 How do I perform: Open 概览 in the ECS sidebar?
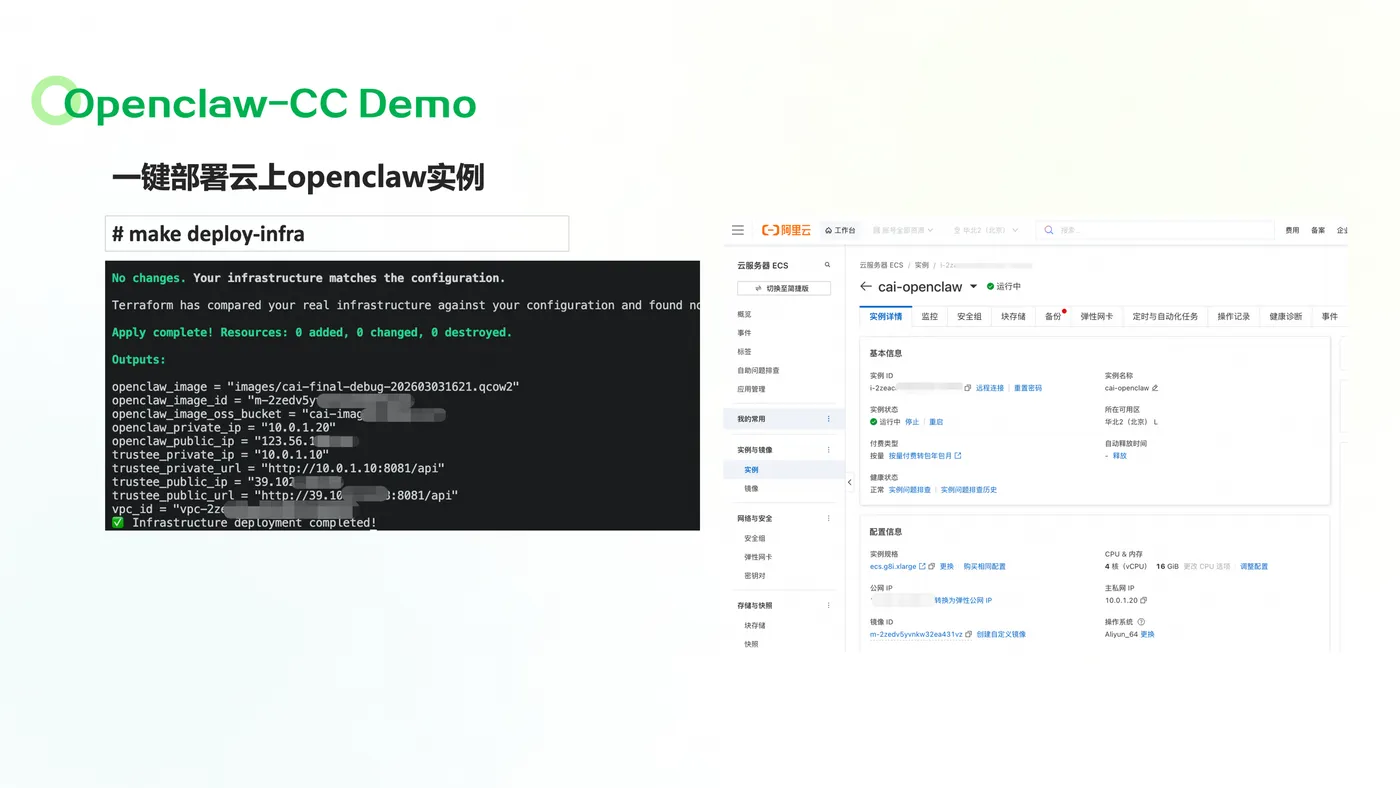click(x=745, y=314)
